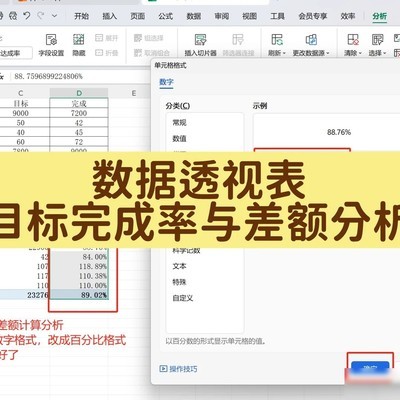Image resolution: width=400 pixels, height=400 pixels.
Task: Click cell containing 110.00%
Action: click(x=79, y=286)
